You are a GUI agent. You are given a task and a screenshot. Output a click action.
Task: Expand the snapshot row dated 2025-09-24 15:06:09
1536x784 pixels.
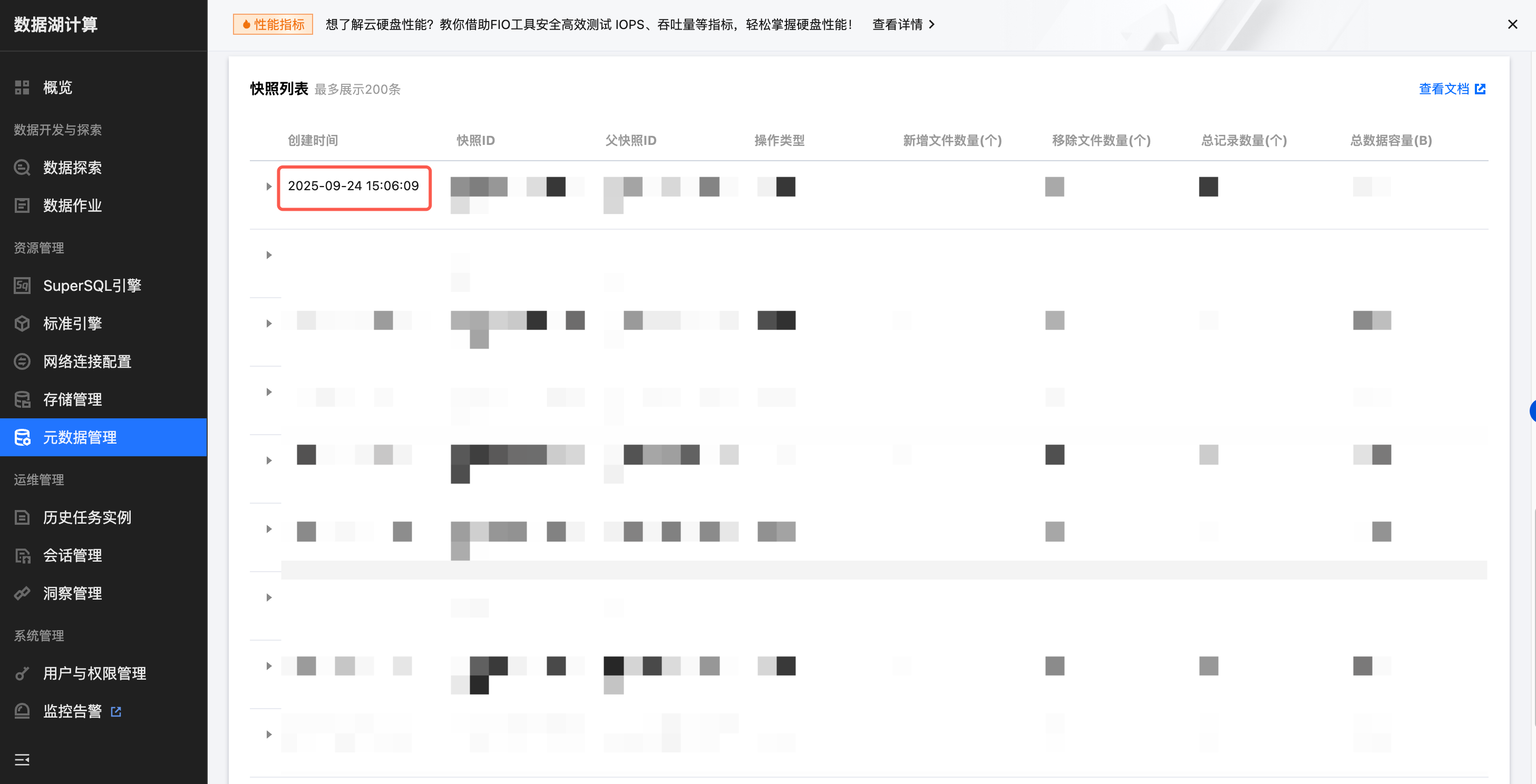(269, 187)
